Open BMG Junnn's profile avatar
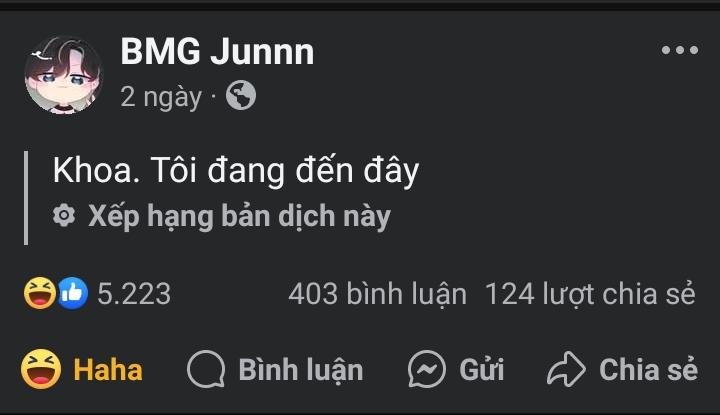 click(x=63, y=75)
